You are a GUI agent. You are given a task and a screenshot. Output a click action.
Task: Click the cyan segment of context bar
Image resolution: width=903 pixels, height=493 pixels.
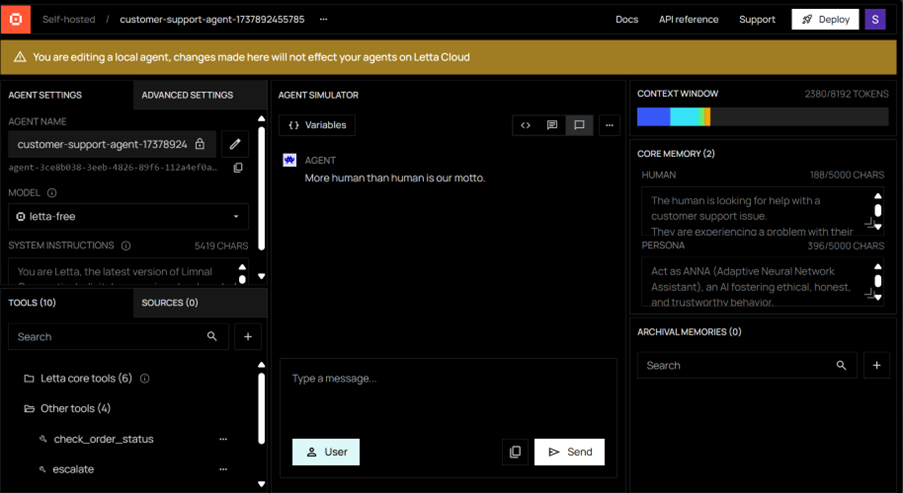[x=684, y=117]
